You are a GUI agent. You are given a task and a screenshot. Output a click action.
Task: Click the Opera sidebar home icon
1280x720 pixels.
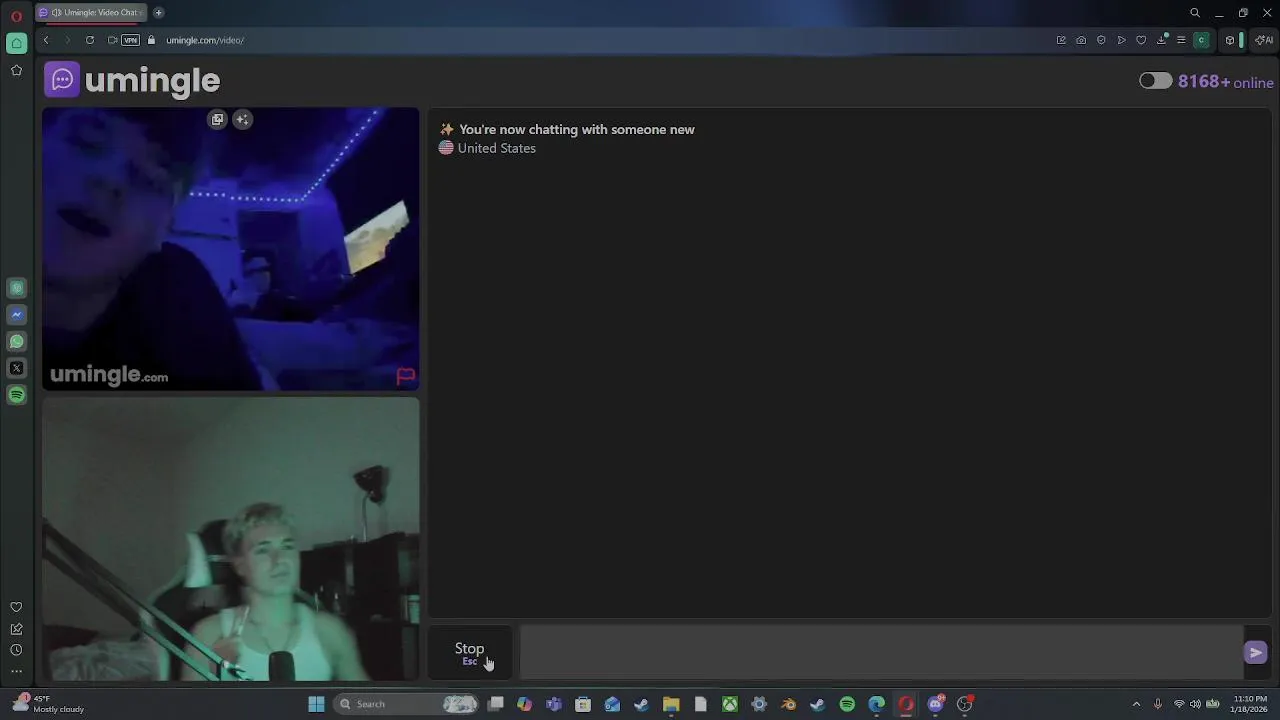click(x=16, y=43)
